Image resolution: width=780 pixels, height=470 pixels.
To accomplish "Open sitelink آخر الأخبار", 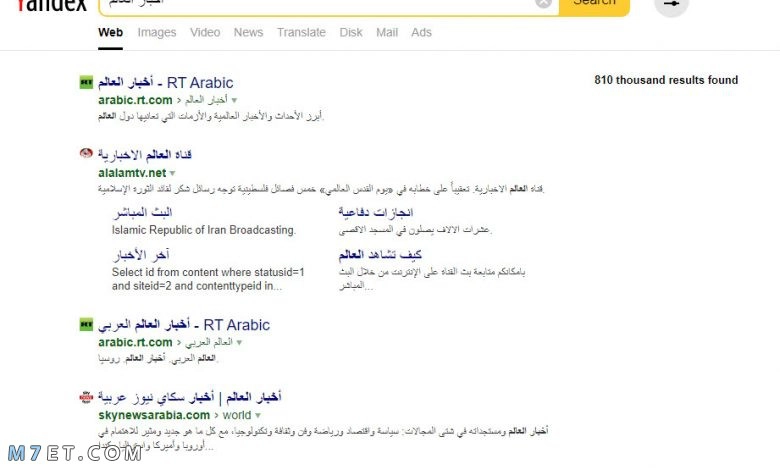I will [141, 255].
